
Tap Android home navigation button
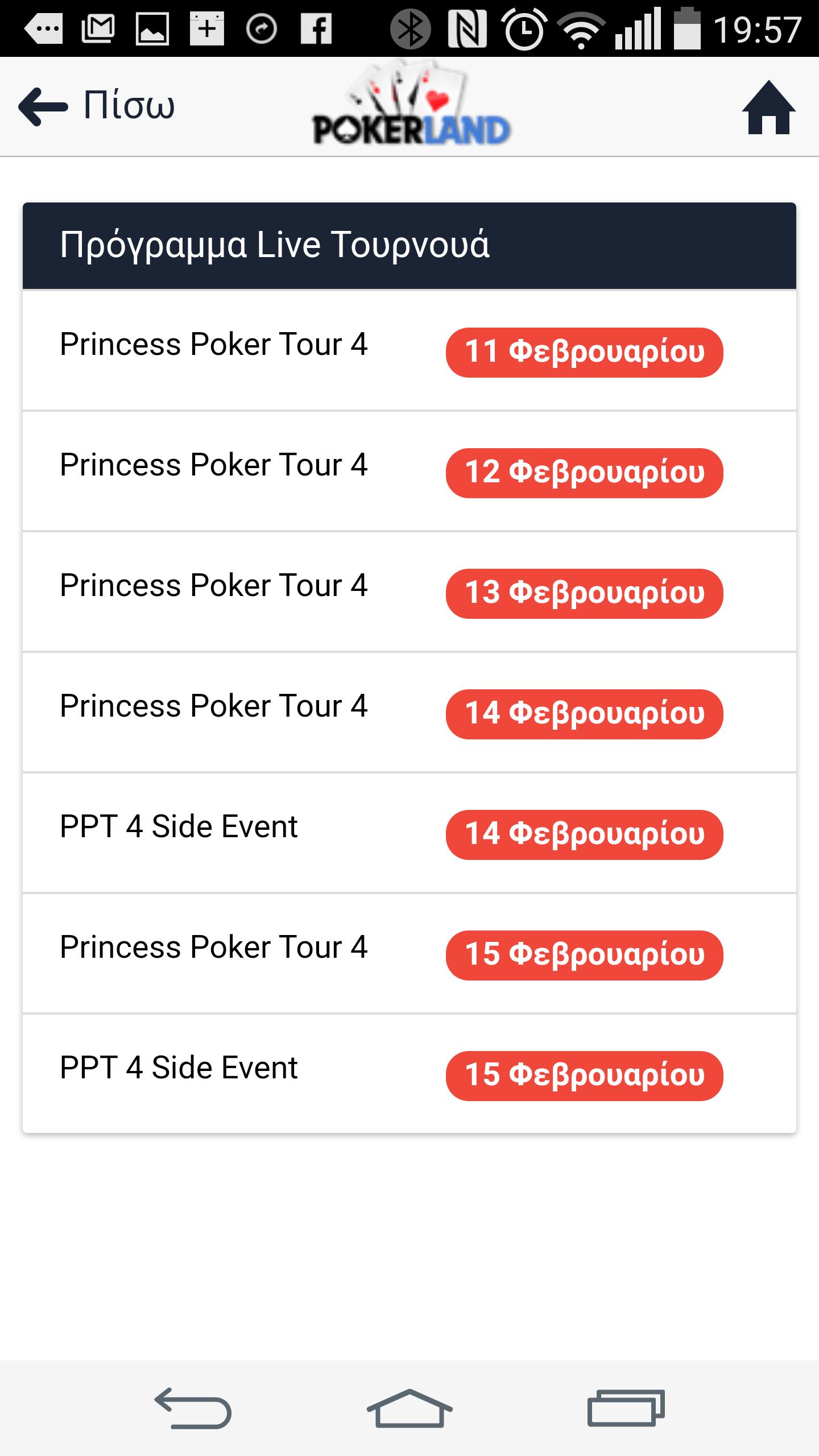[409, 1408]
